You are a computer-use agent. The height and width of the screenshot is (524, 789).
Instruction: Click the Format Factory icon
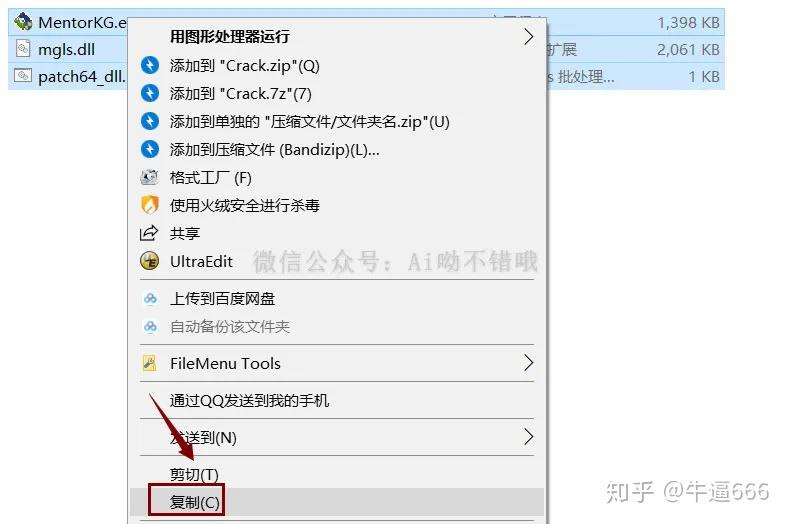tap(149, 177)
